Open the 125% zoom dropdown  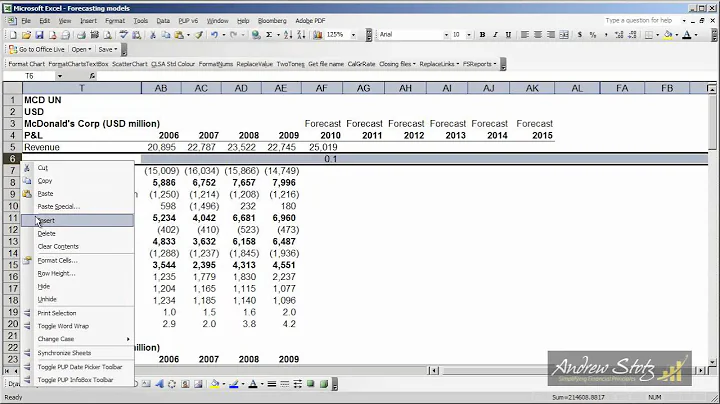(x=353, y=35)
